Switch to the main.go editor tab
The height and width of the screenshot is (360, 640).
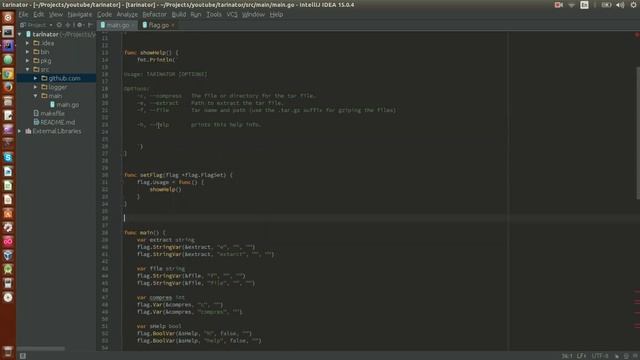(118, 25)
